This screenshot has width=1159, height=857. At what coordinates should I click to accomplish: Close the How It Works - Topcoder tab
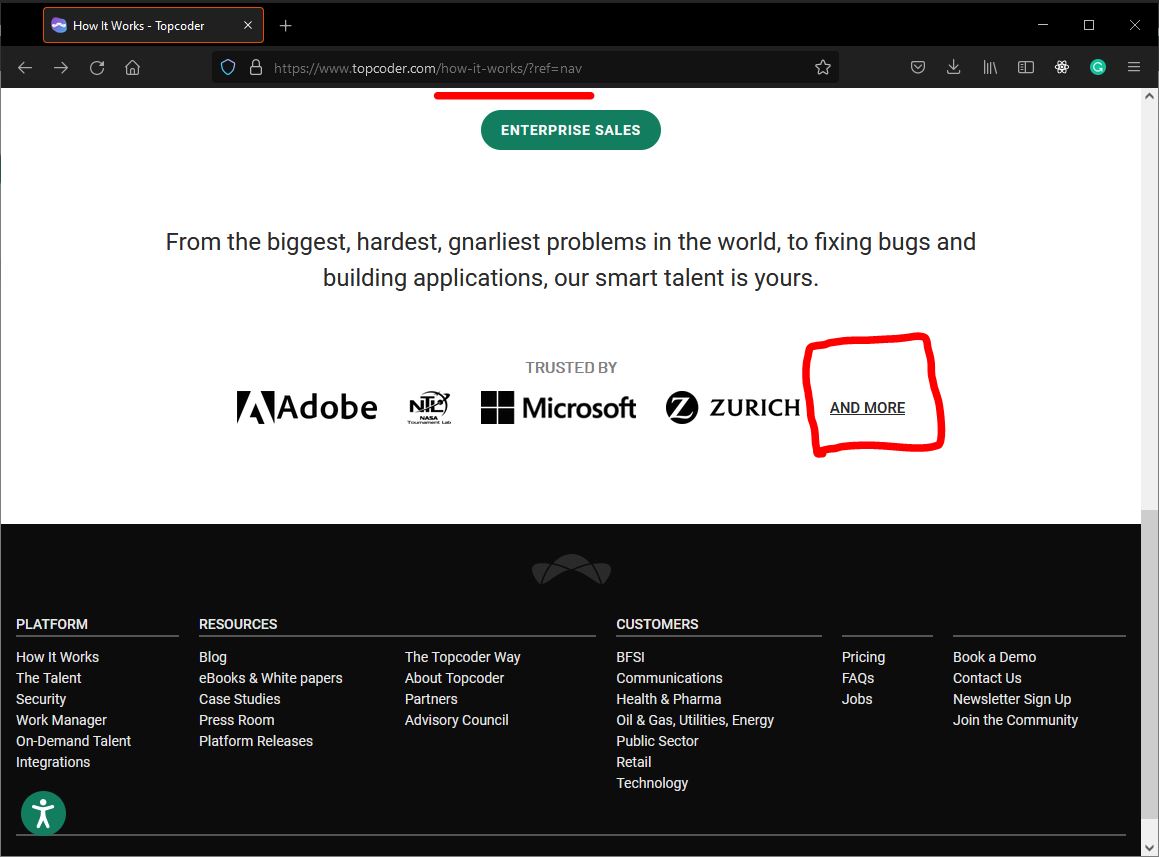[248, 25]
